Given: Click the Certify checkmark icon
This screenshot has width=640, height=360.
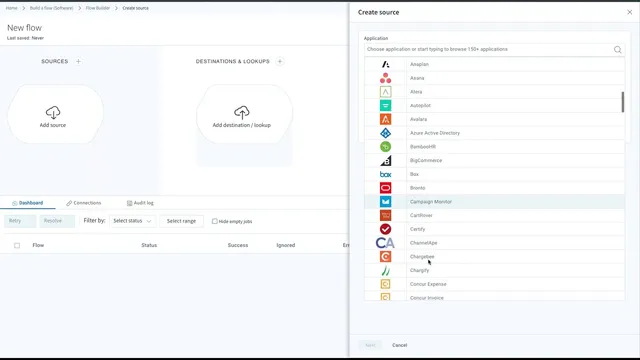Looking at the screenshot, I should coord(385,229).
